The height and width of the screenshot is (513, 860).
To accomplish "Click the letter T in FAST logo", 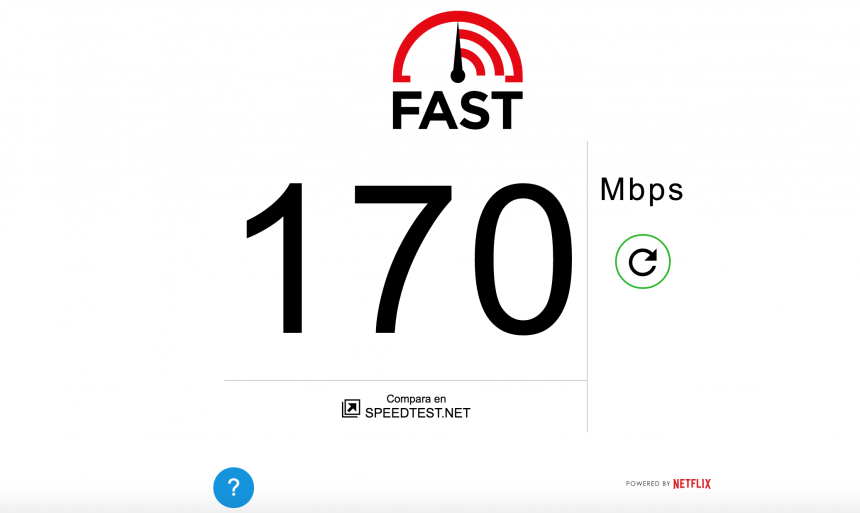I will click(508, 111).
